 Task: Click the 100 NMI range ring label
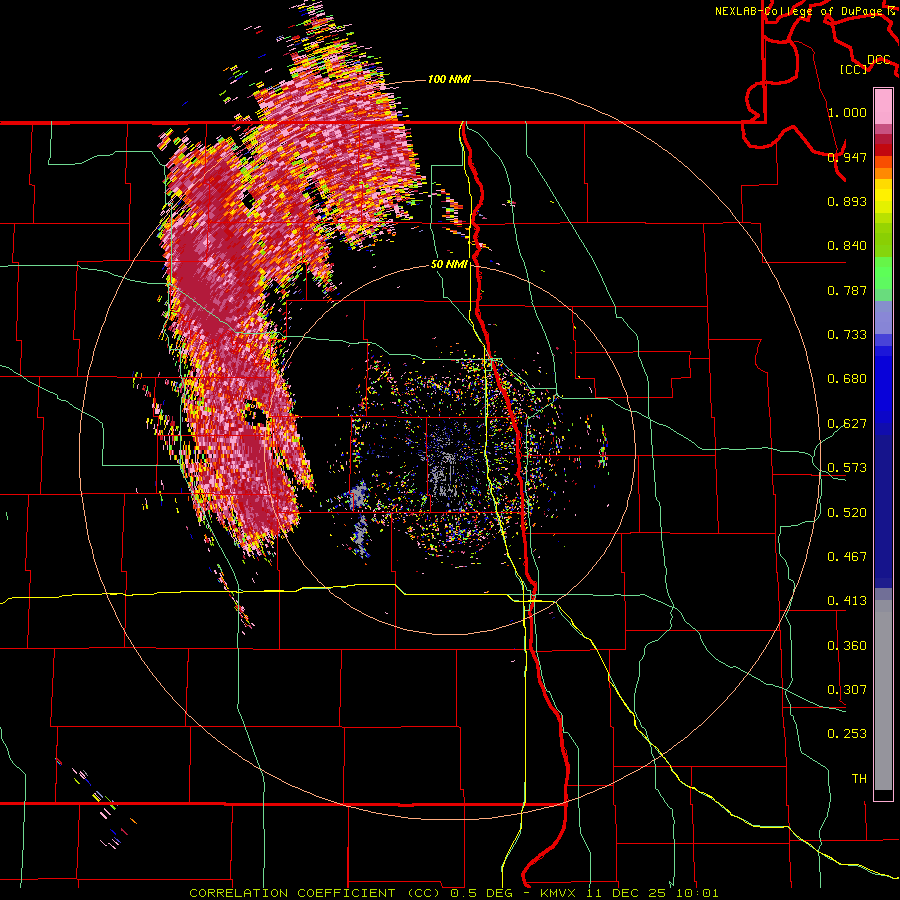point(449,79)
